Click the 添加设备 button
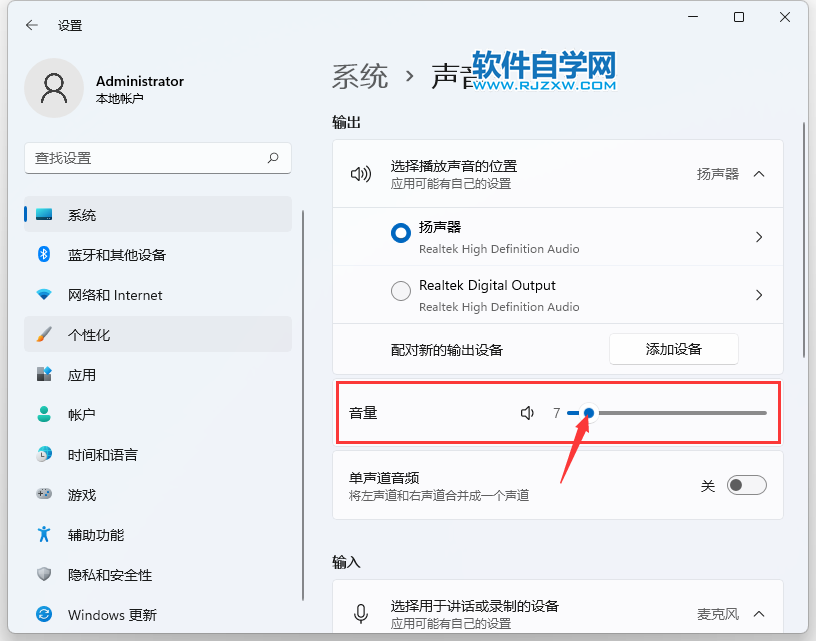816x641 pixels. pyautogui.click(x=673, y=349)
